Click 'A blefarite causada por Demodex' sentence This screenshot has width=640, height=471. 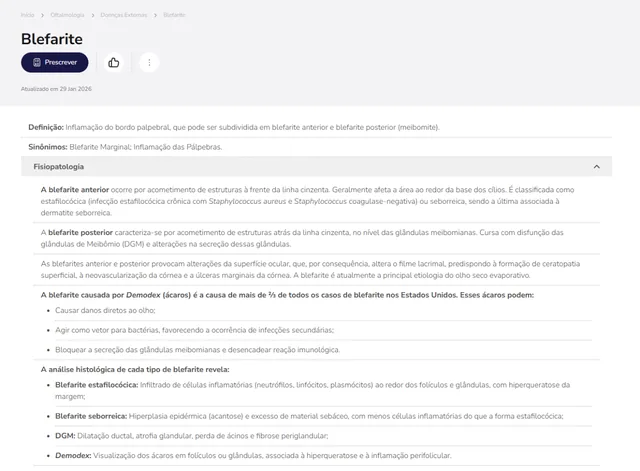tap(287, 295)
